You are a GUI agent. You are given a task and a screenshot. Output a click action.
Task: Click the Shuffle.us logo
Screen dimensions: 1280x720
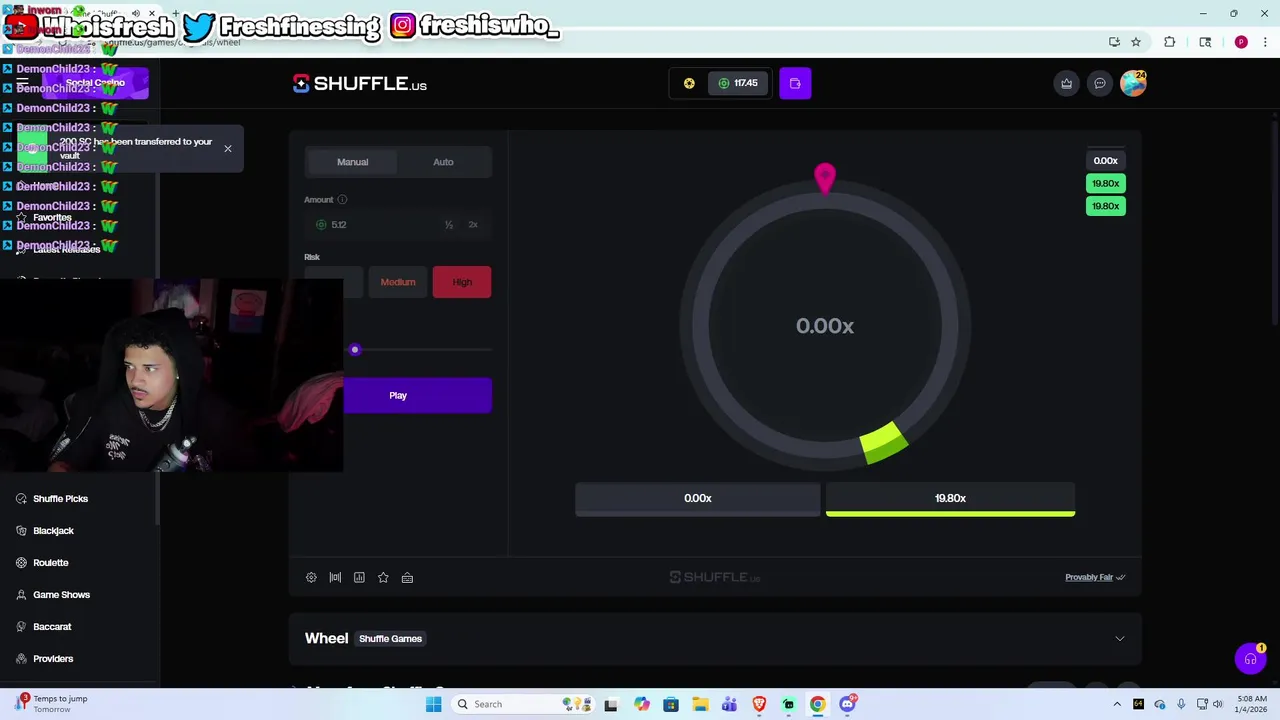click(360, 84)
